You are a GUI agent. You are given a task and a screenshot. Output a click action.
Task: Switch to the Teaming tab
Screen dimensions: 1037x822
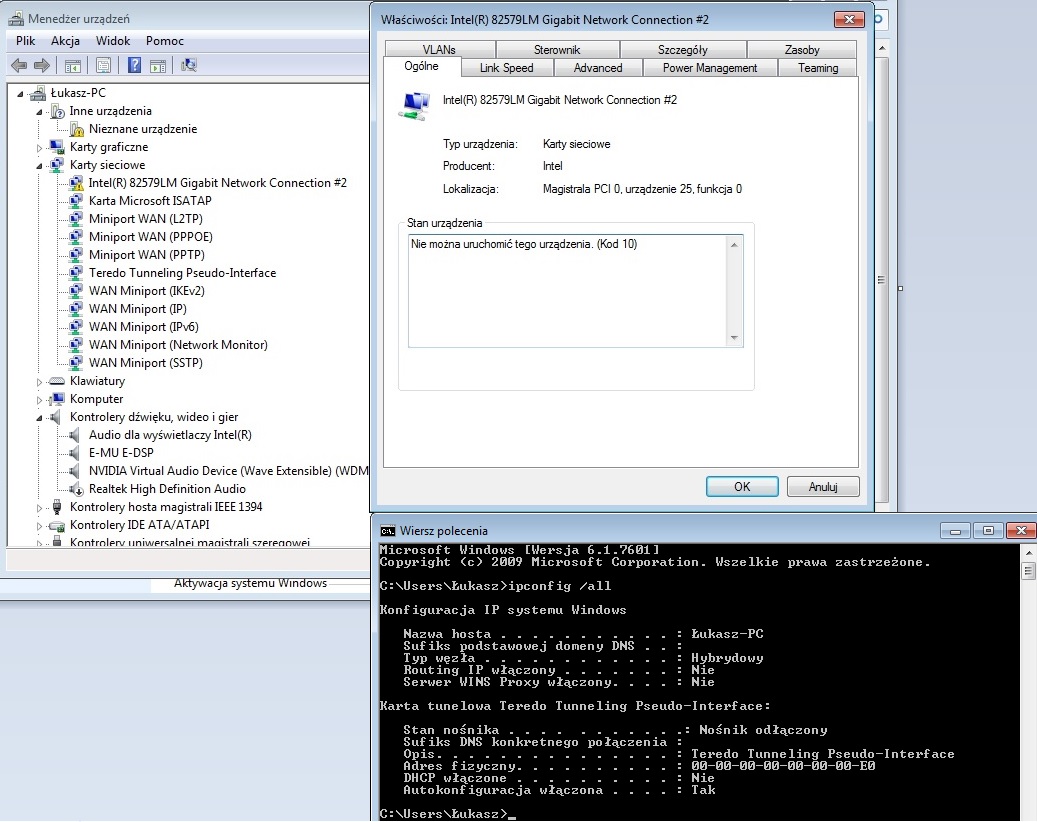coord(818,67)
